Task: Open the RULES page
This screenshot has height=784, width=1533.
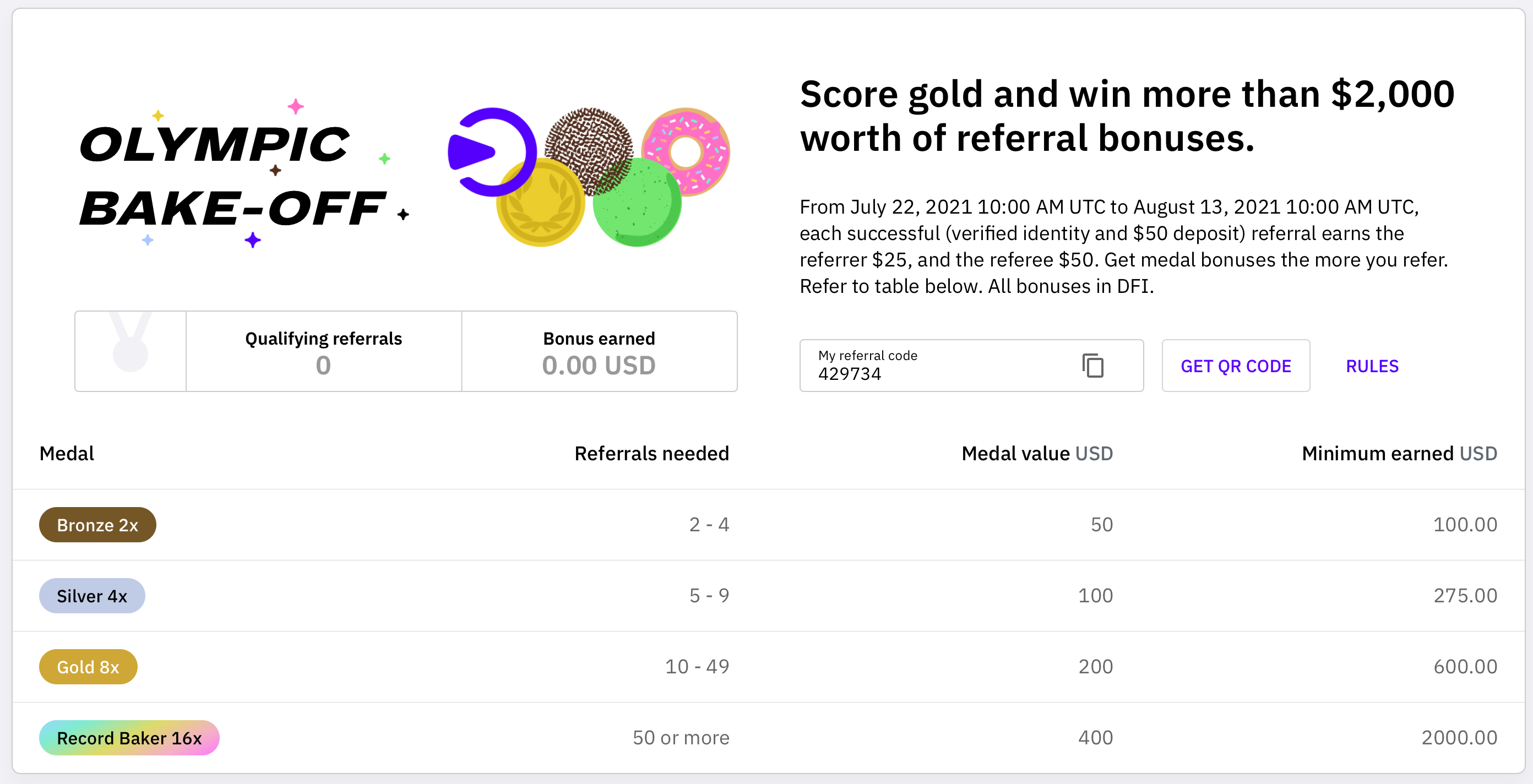Action: [x=1372, y=366]
